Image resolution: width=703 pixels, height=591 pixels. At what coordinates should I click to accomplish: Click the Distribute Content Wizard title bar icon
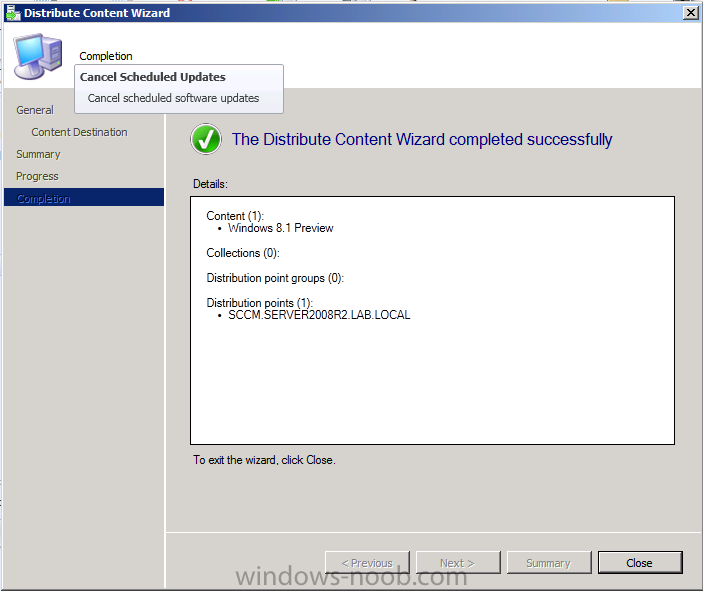[13, 13]
